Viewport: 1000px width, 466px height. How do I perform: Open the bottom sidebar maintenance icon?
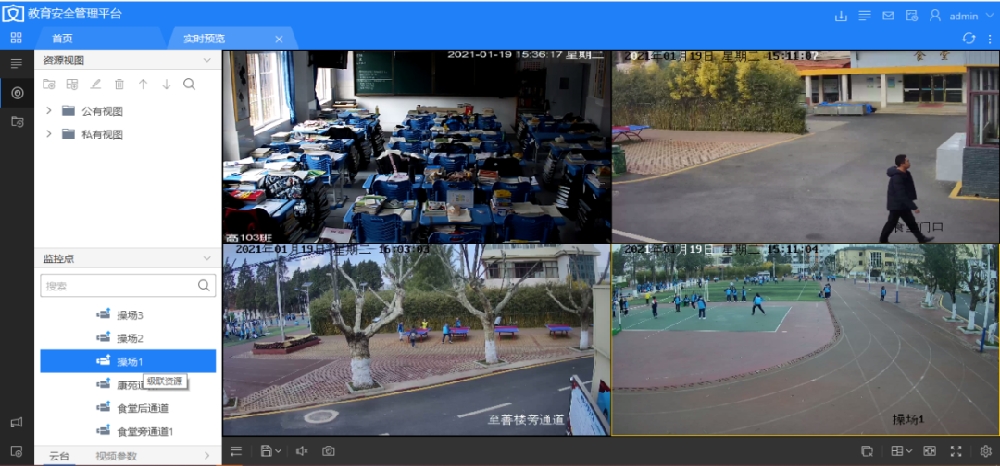tap(17, 451)
